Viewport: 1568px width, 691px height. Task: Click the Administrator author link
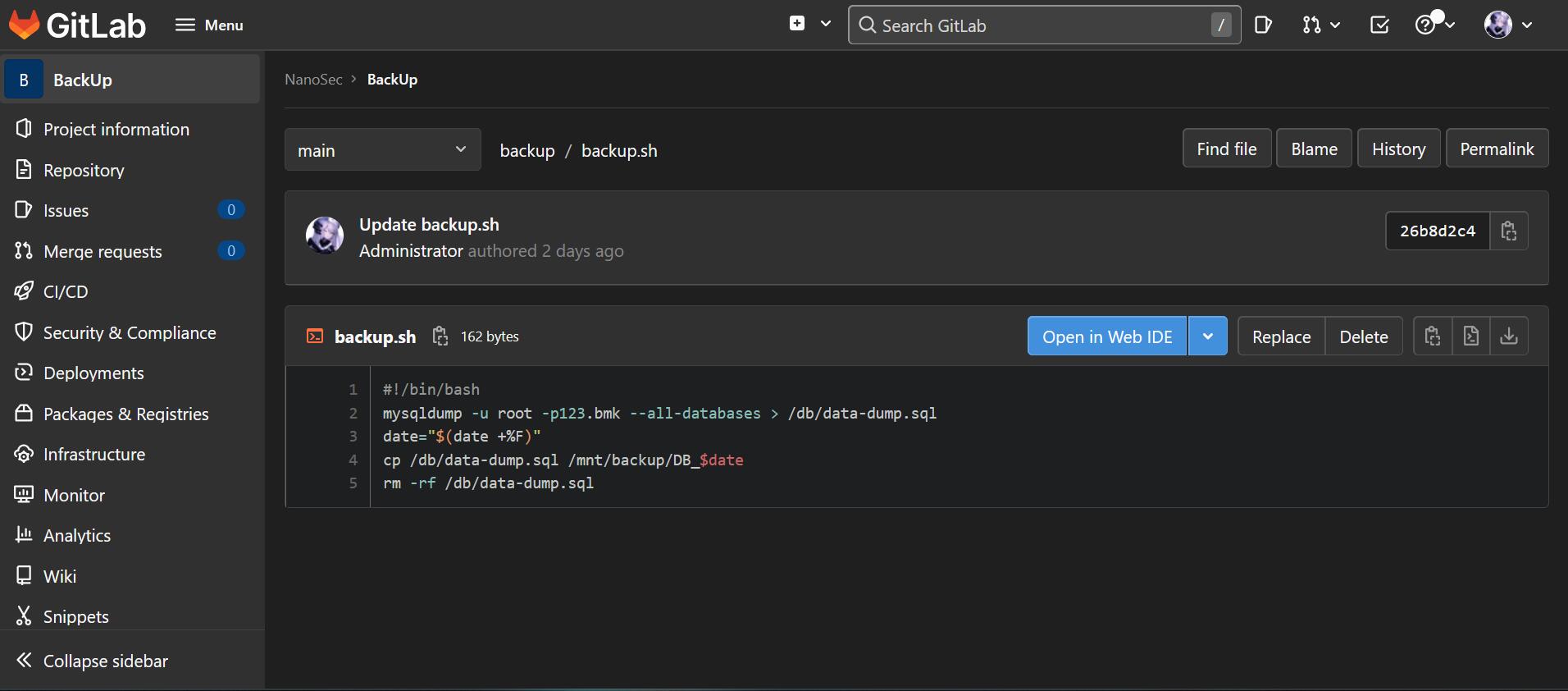coord(411,251)
